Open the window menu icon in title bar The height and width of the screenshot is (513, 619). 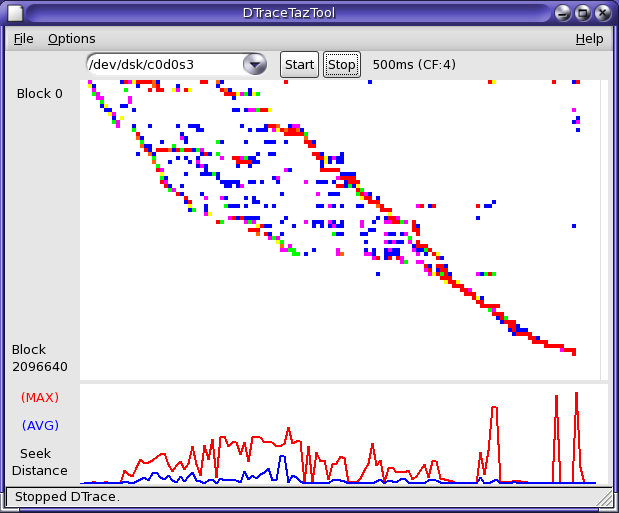click(14, 13)
